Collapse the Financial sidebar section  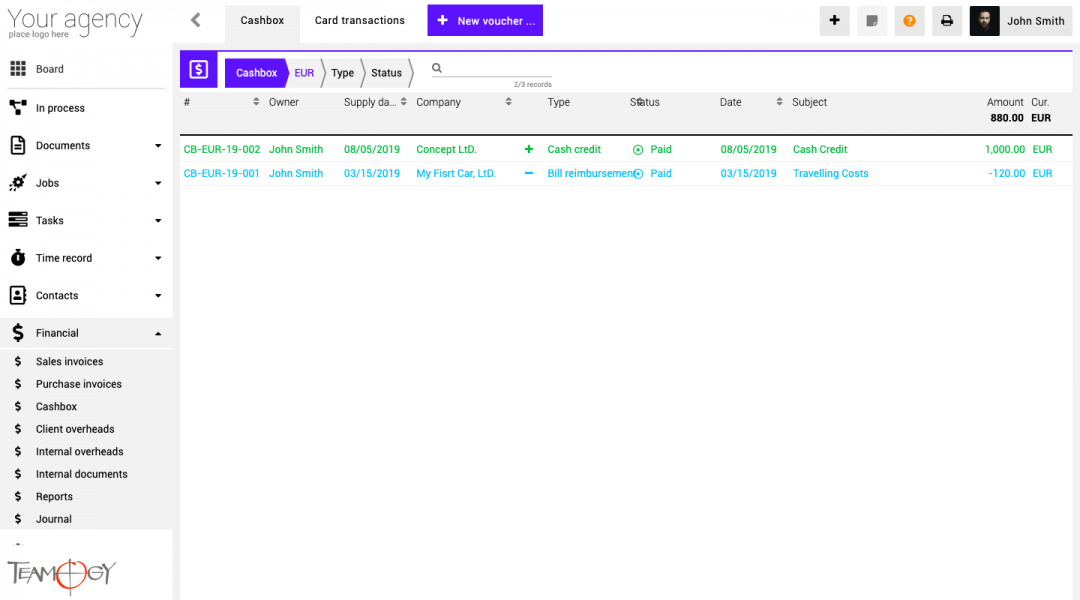tap(157, 333)
